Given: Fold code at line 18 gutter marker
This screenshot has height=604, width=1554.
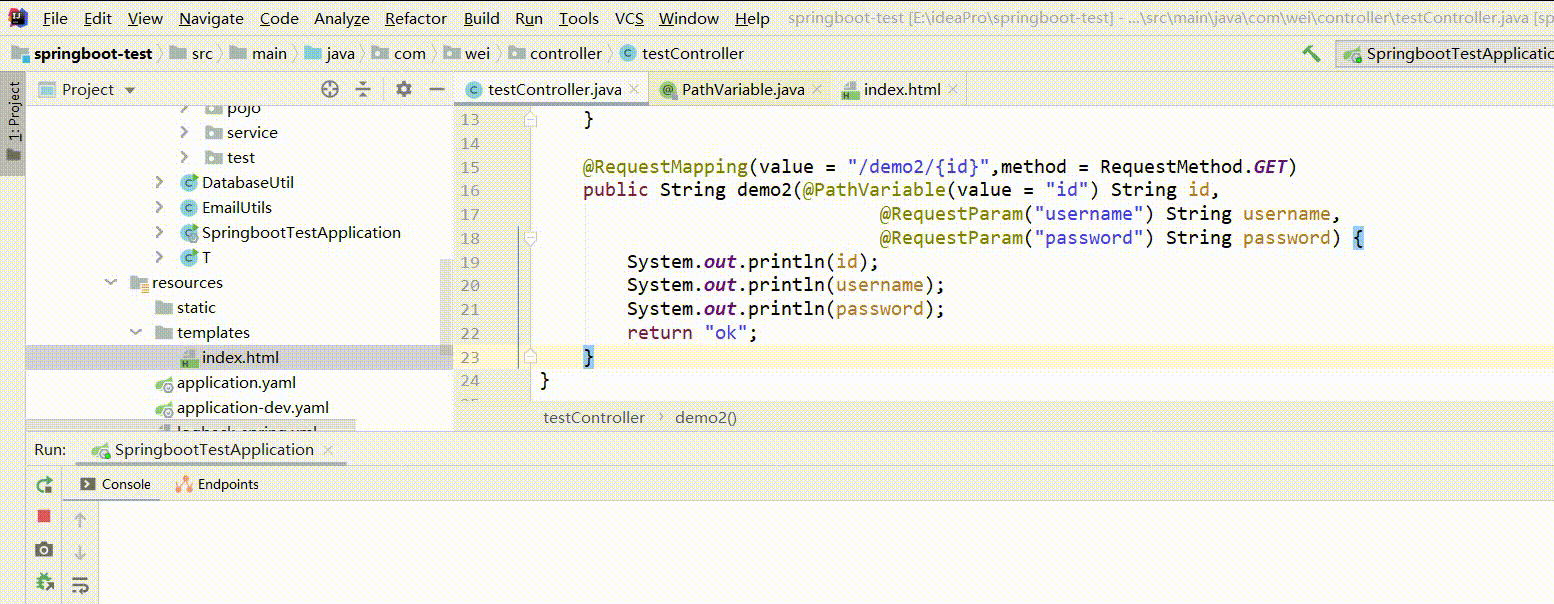Looking at the screenshot, I should point(531,238).
